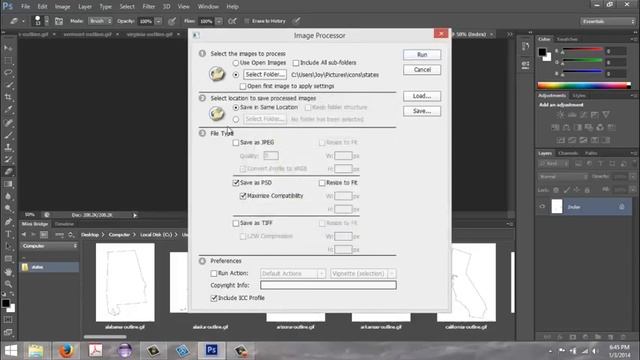This screenshot has height=360, width=640.
Task: Switch to the Swatches tab
Action: pyautogui.click(x=567, y=39)
